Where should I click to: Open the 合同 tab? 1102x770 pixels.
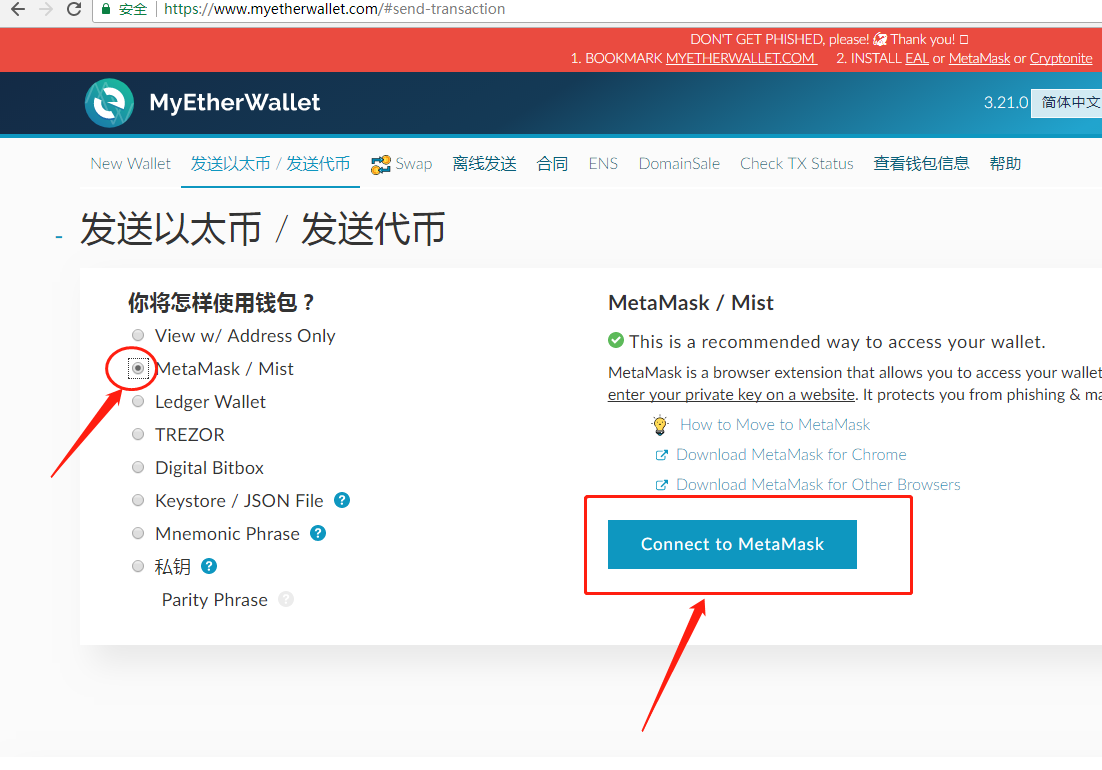point(552,164)
